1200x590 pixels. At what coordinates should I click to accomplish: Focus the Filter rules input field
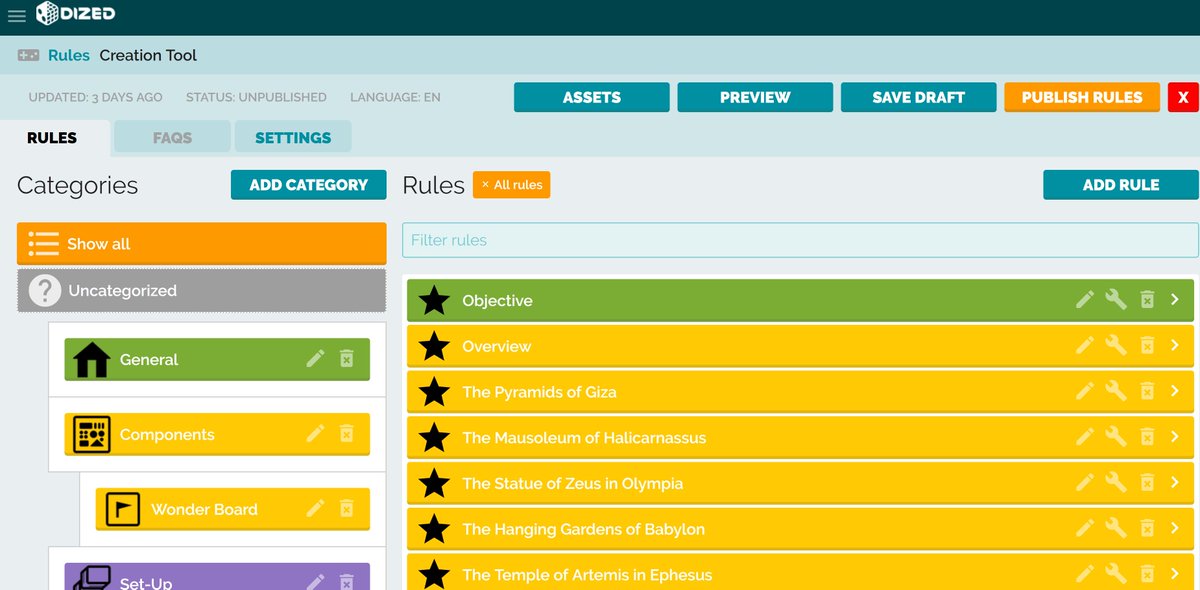coord(800,240)
